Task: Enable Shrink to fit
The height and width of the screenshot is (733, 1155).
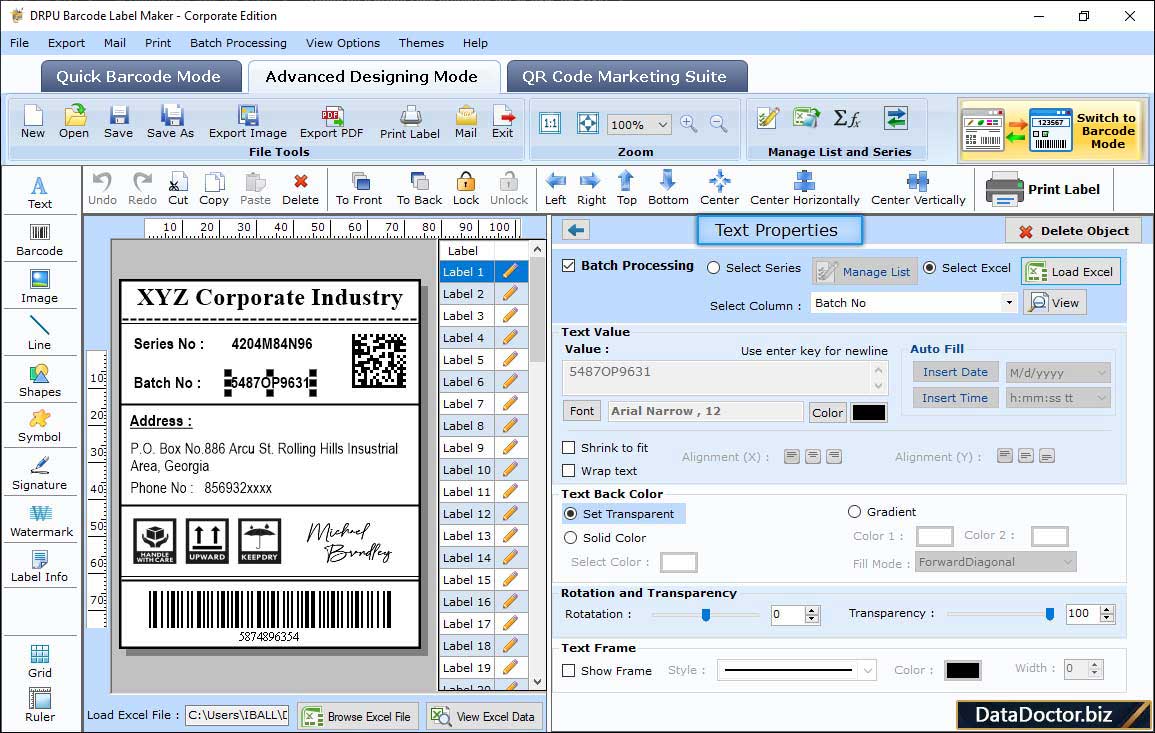Action: pyautogui.click(x=569, y=448)
